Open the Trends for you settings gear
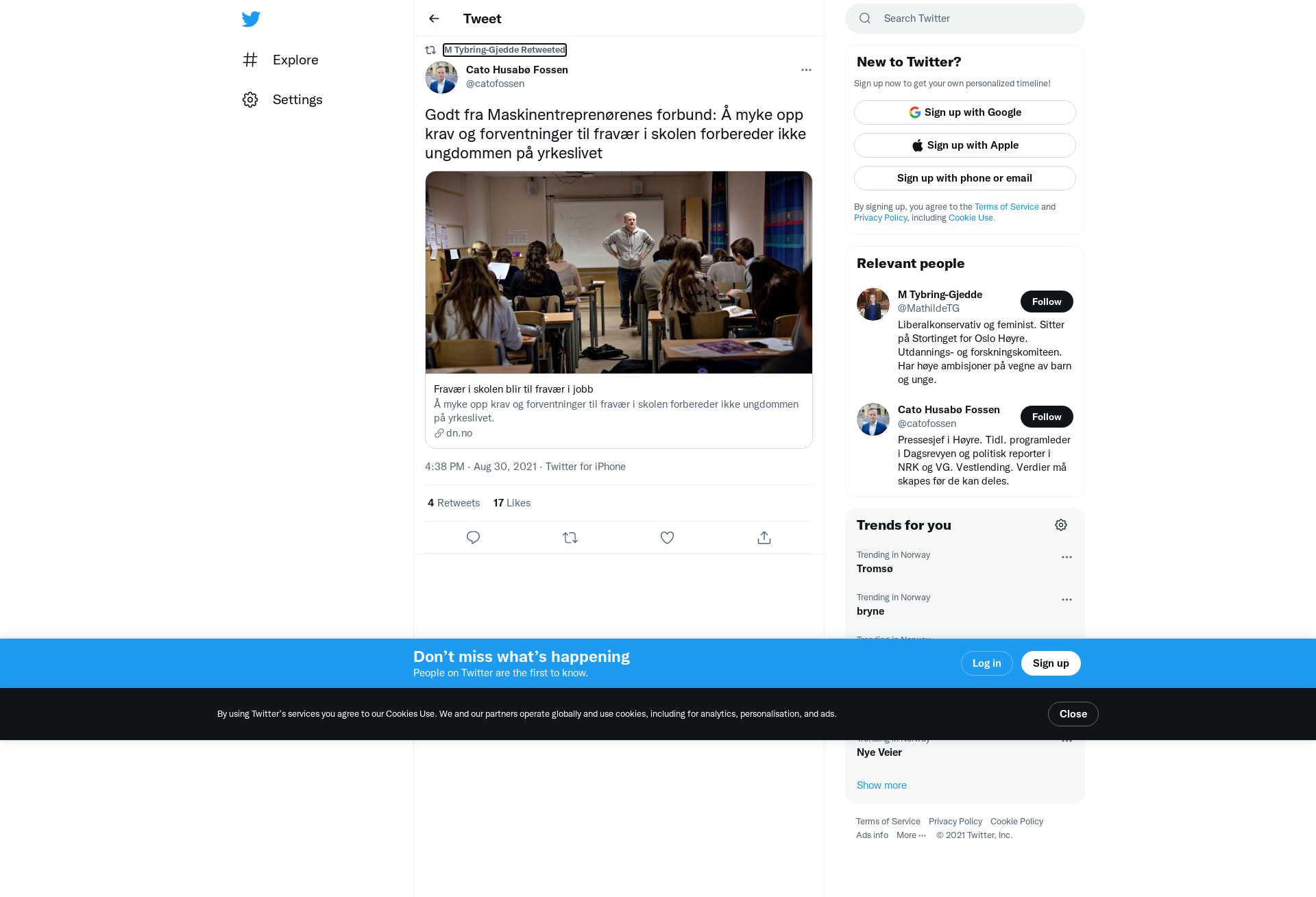The height and width of the screenshot is (897, 1316). (1061, 525)
